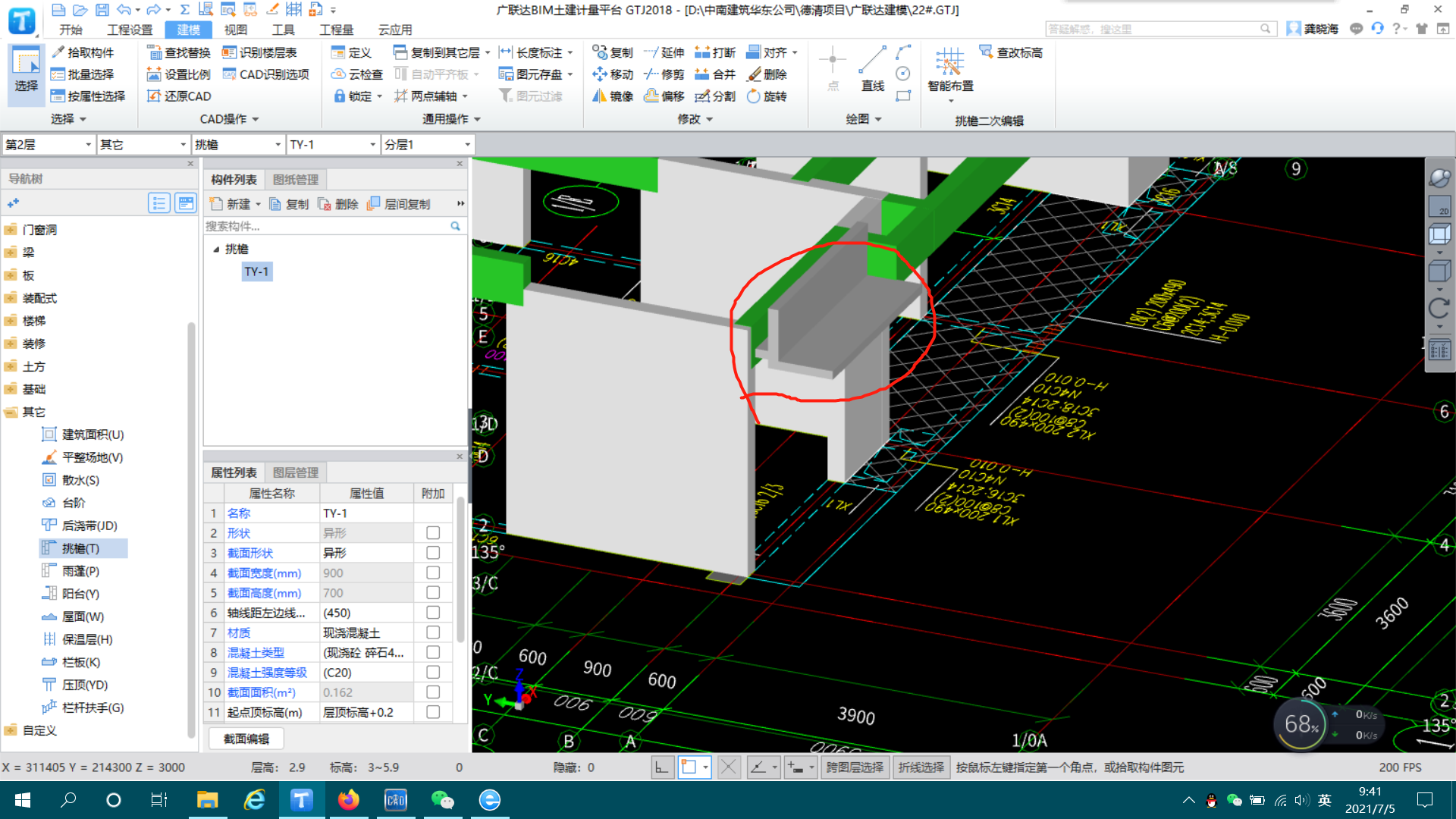Open Firefox from the Windows taskbar
1456x819 pixels.
348,800
